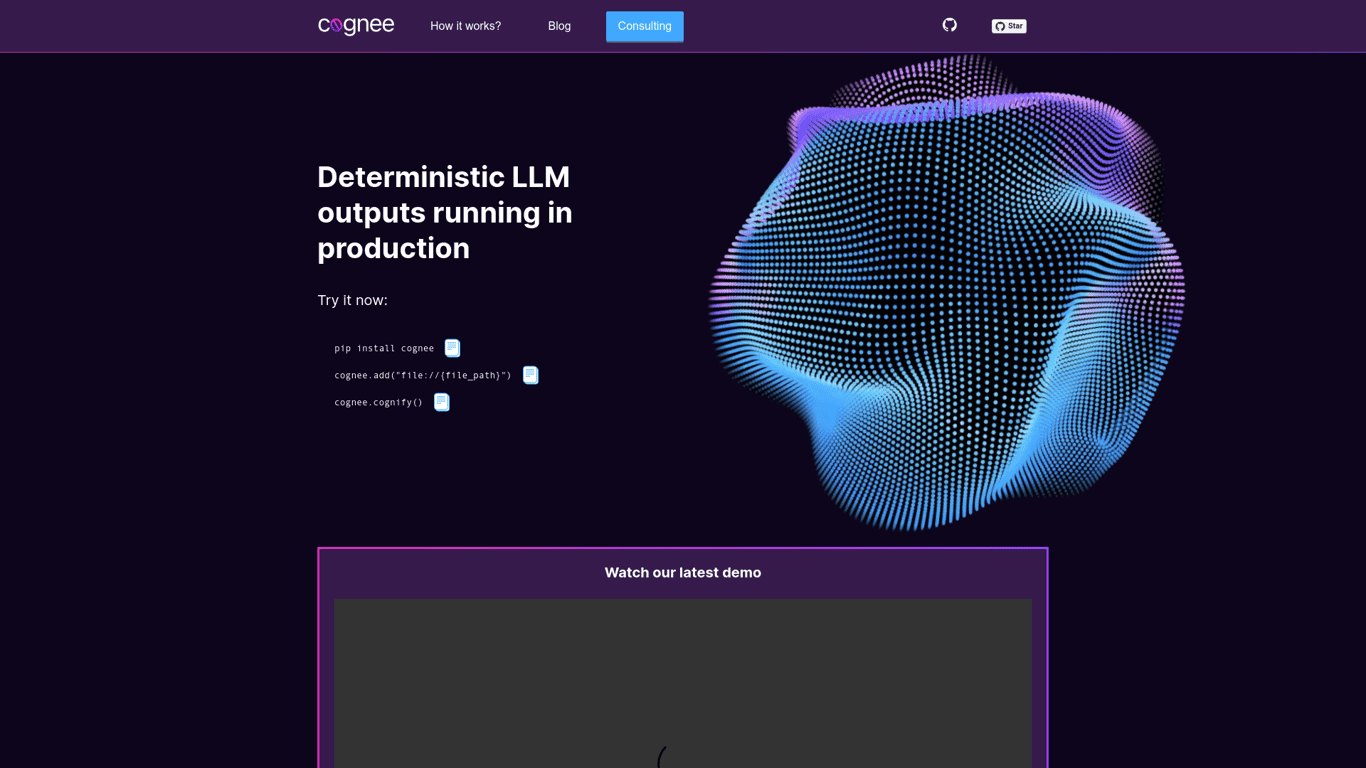Click the blue Consulting button

[644, 26]
